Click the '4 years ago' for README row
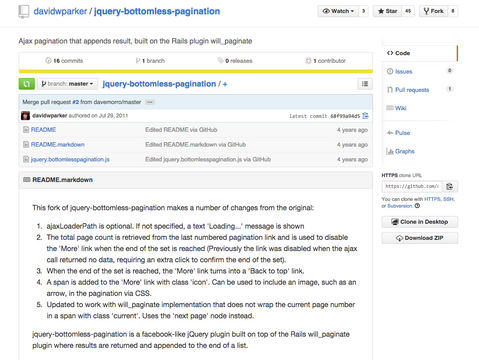Viewport: 479px width, 360px height. coord(352,130)
